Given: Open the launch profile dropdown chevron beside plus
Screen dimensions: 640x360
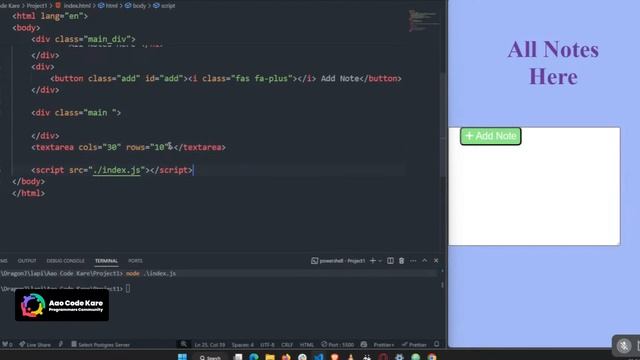Looking at the screenshot, I should 380,261.
